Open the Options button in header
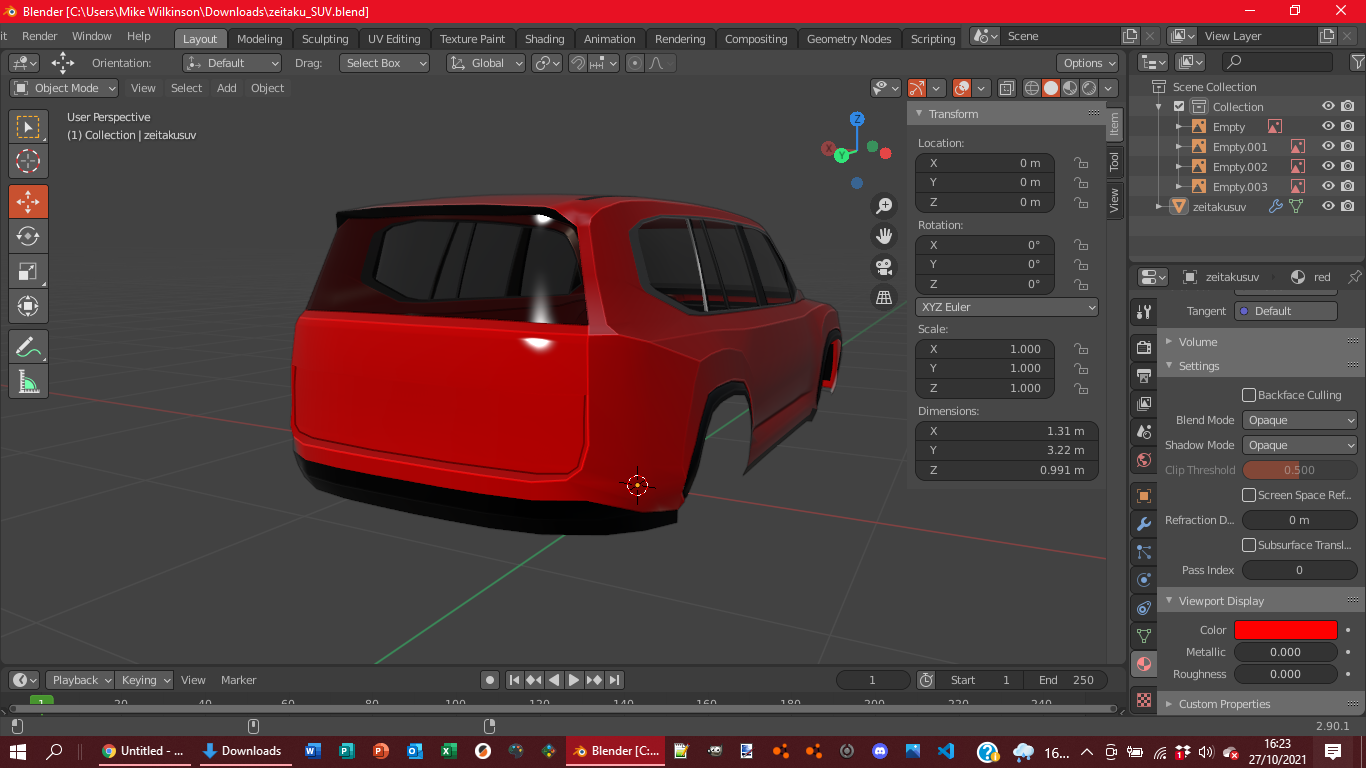This screenshot has height=768, width=1366. point(1087,63)
